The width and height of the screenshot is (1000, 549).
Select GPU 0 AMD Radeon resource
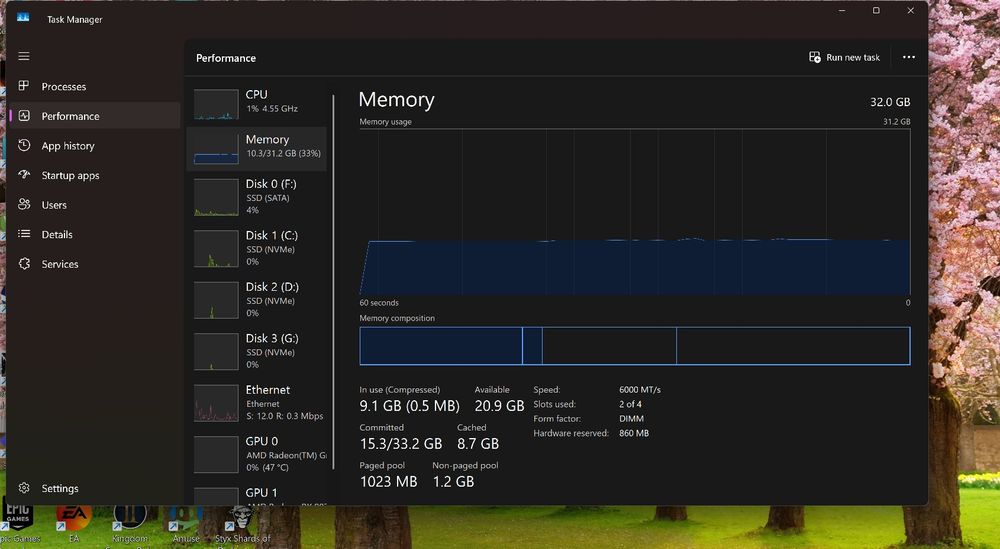coord(256,455)
